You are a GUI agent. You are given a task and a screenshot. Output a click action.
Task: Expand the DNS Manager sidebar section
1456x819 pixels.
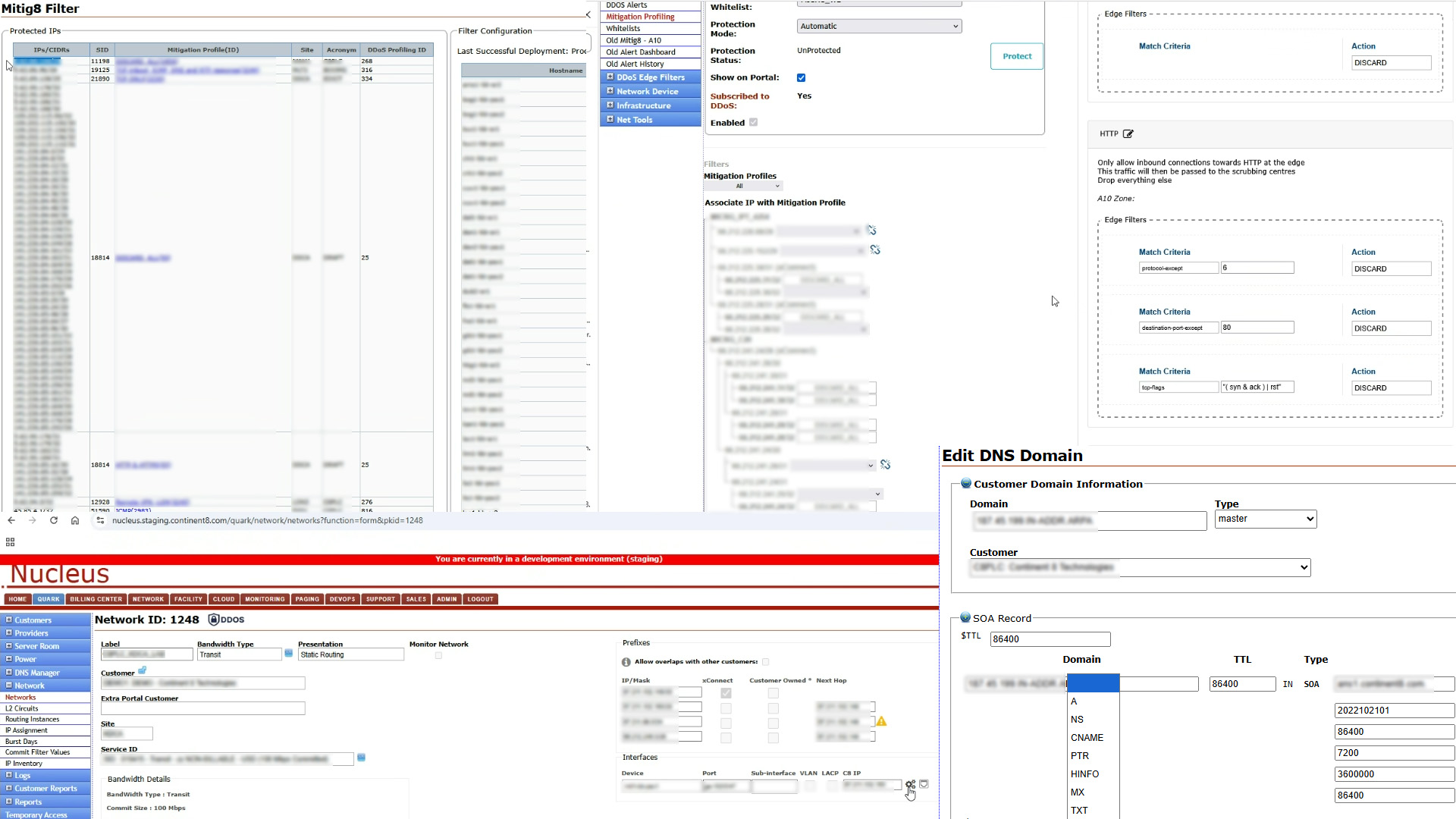[36, 673]
